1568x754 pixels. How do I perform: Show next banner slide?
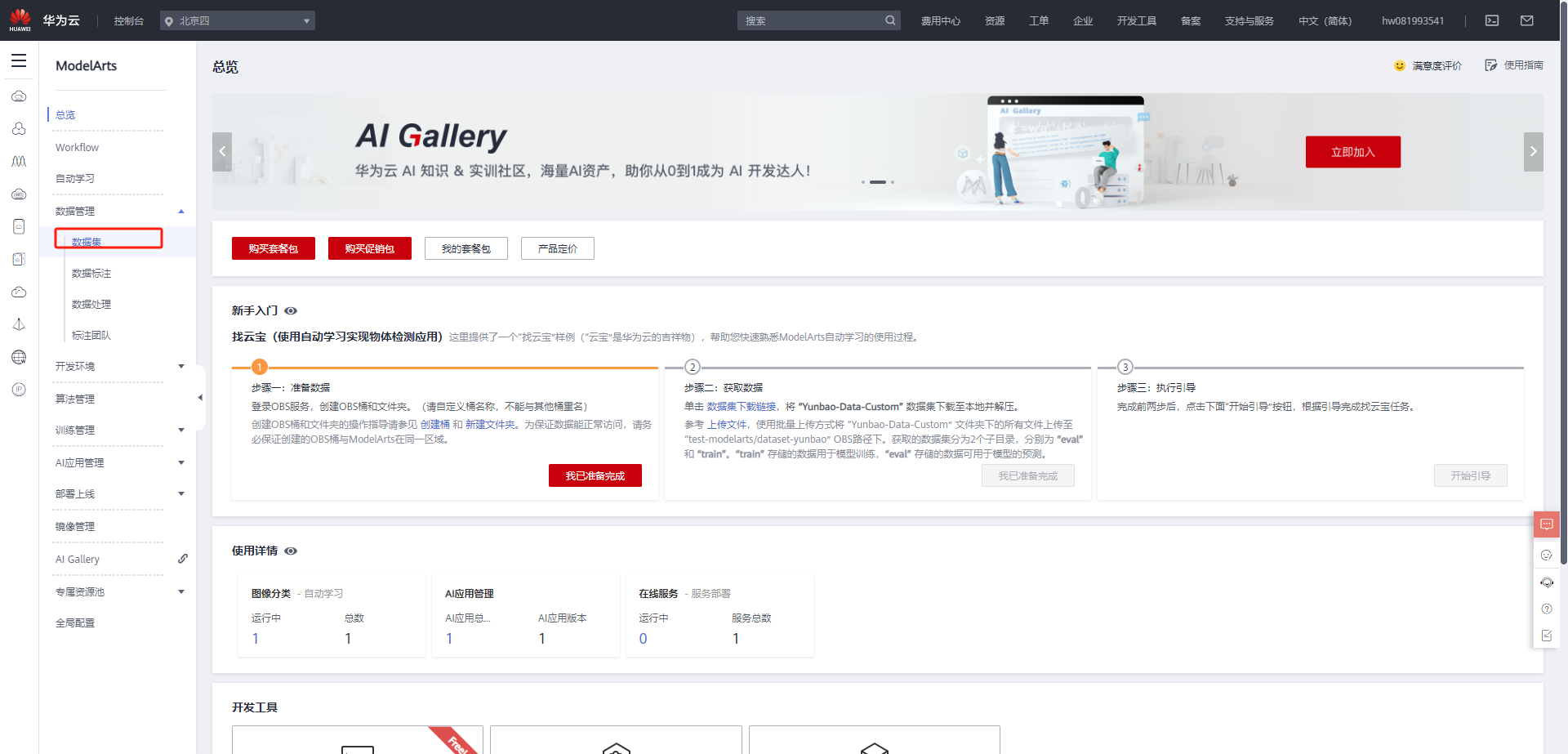tap(1534, 152)
